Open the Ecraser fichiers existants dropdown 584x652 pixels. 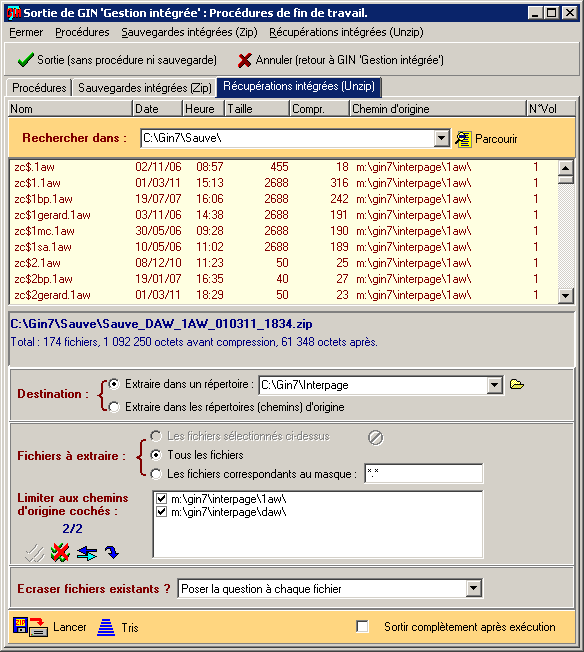tap(474, 588)
